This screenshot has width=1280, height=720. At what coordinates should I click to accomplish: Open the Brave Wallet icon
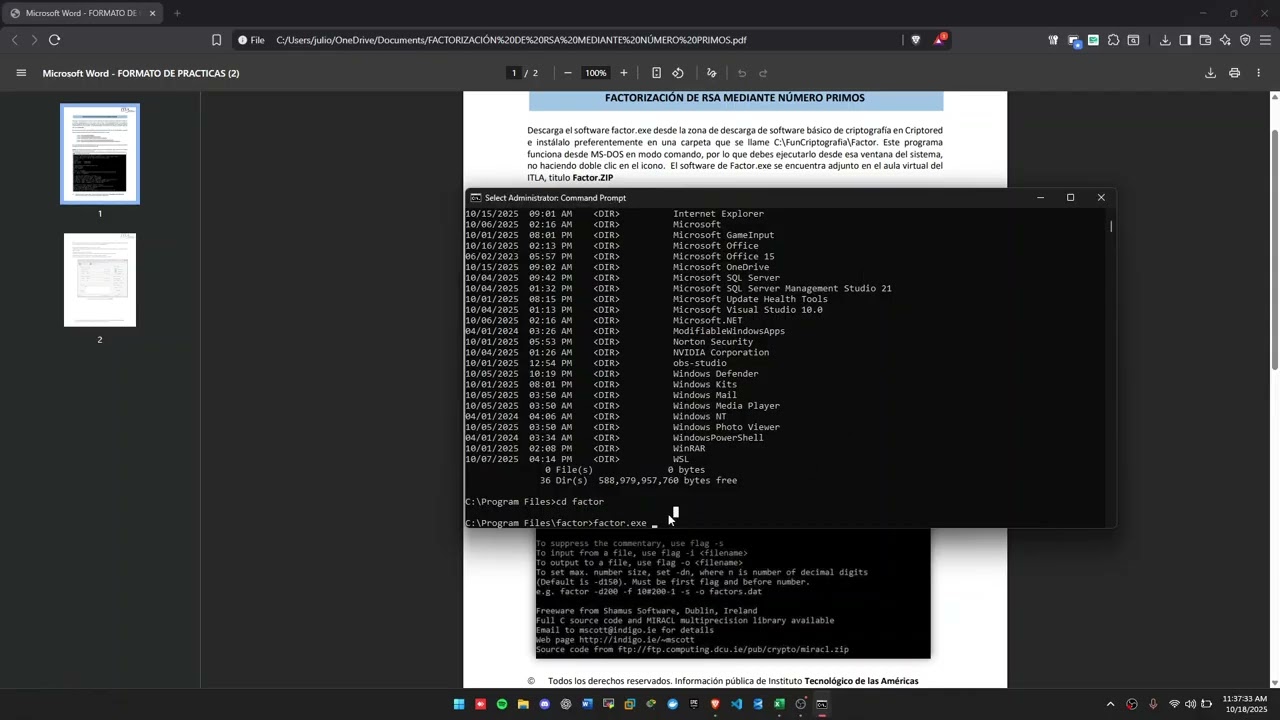[x=1205, y=40]
